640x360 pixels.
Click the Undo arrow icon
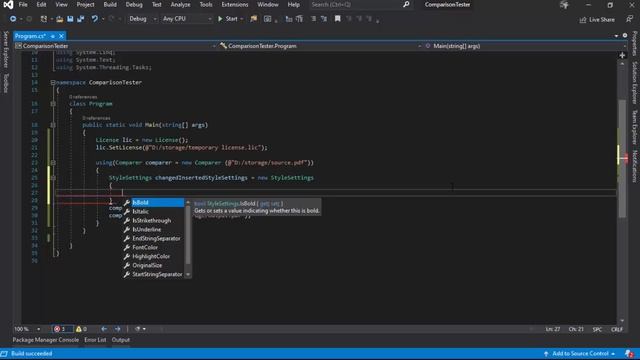95,19
